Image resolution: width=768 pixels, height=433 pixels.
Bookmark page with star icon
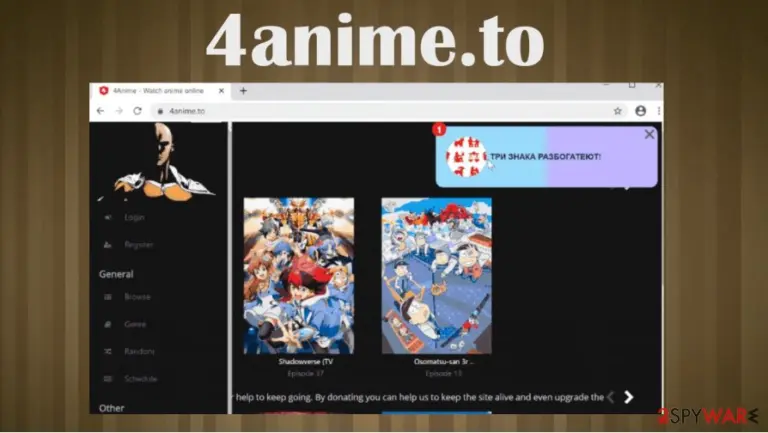point(618,111)
